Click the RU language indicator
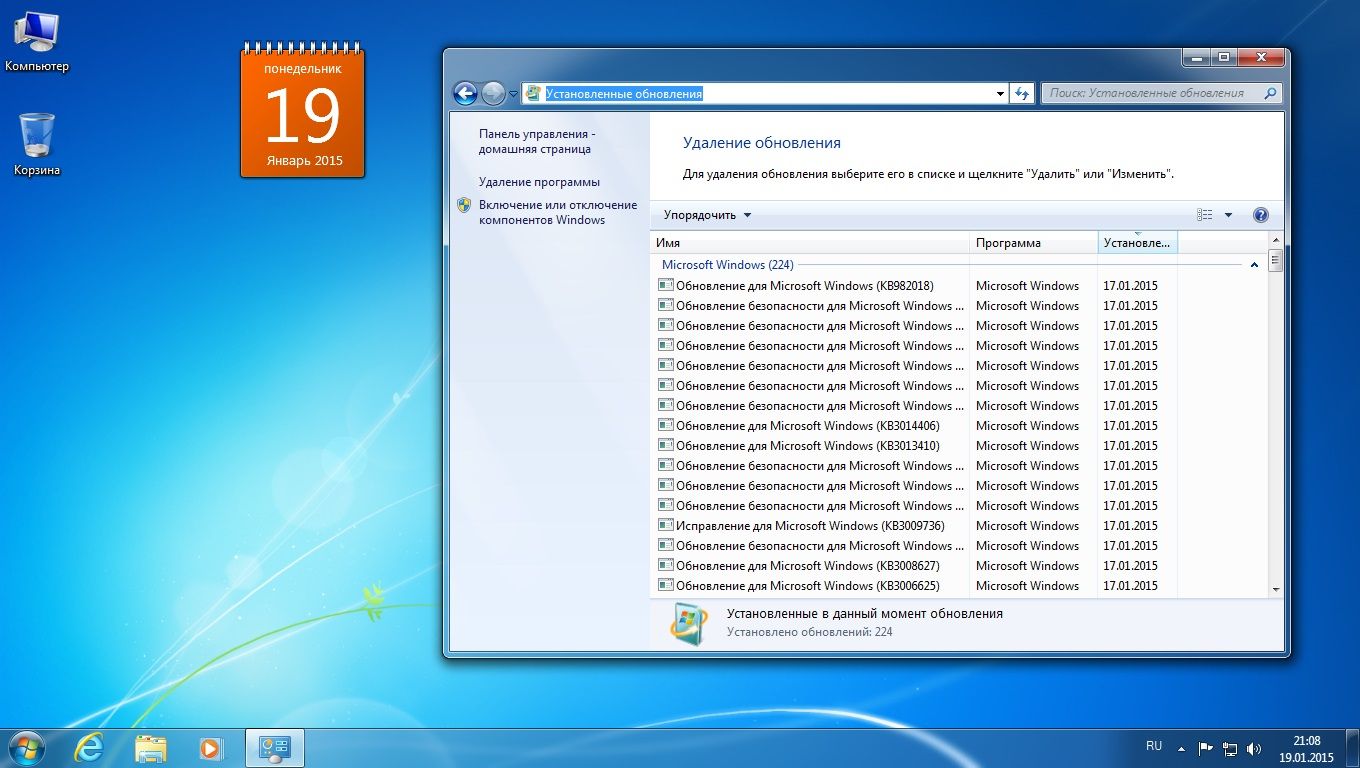The height and width of the screenshot is (768, 1360). (x=1154, y=746)
